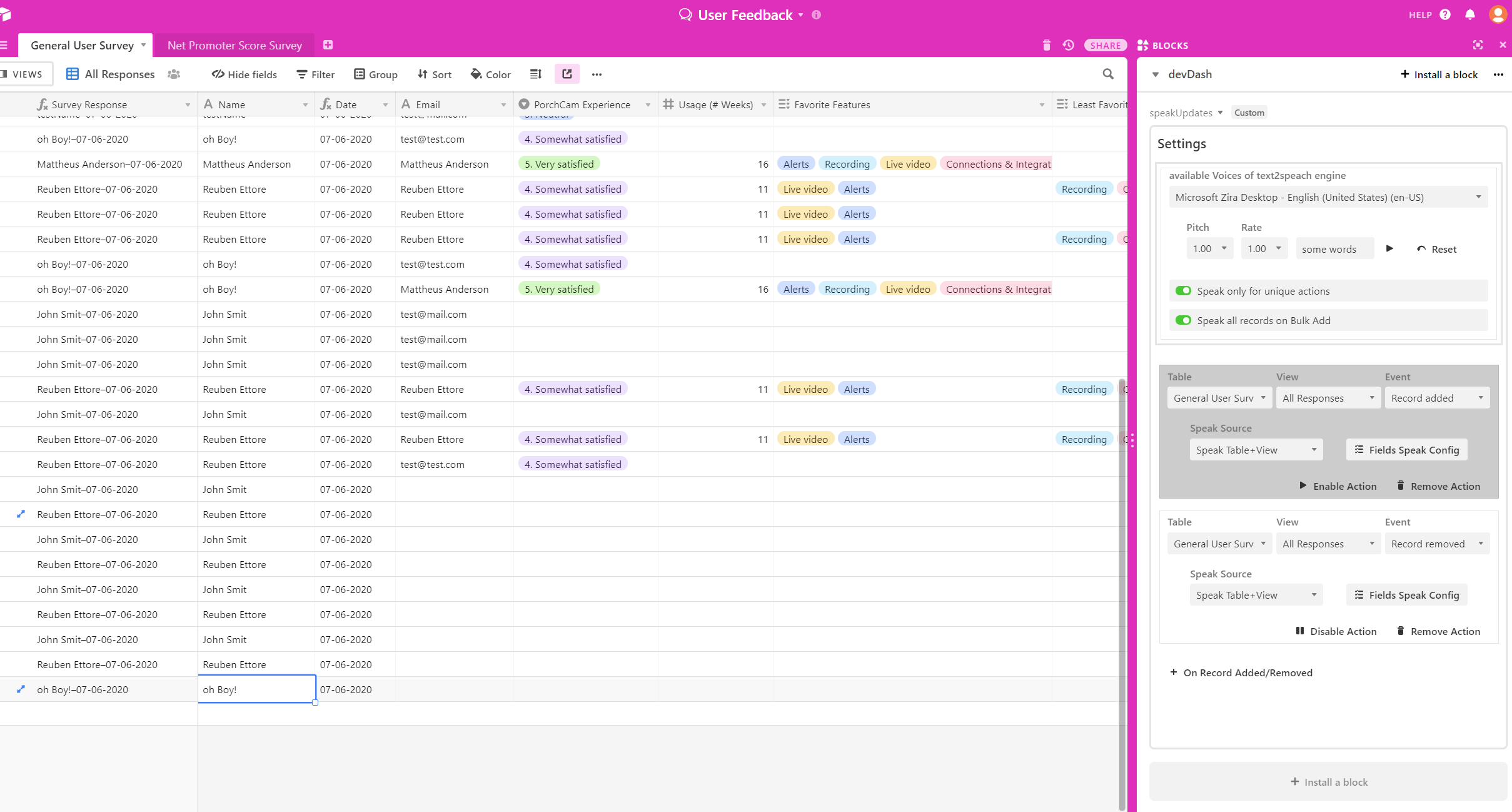Add a new table with plus icon
Image resolution: width=1512 pixels, height=812 pixels.
tap(328, 45)
